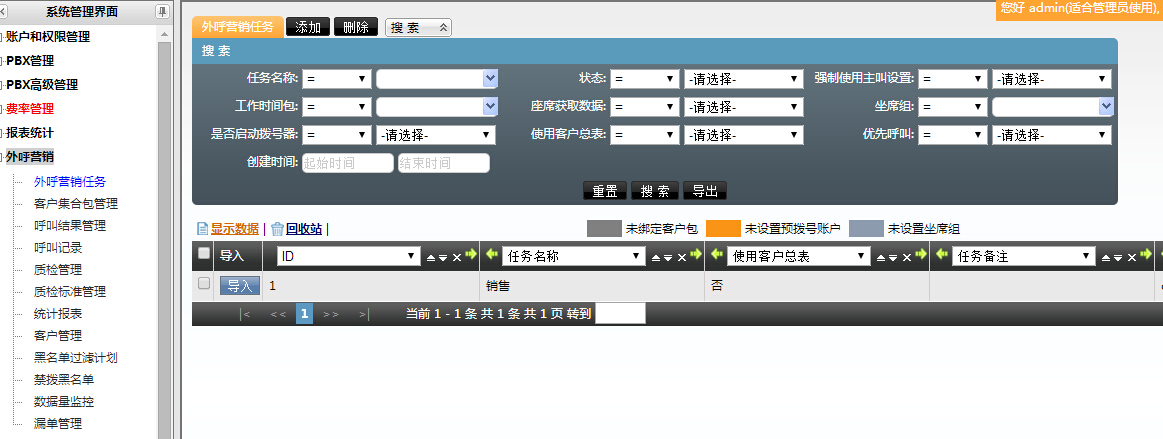Image resolution: width=1163 pixels, height=439 pixels.
Task: Click the X icon in 任务名称 column header
Action: click(681, 257)
